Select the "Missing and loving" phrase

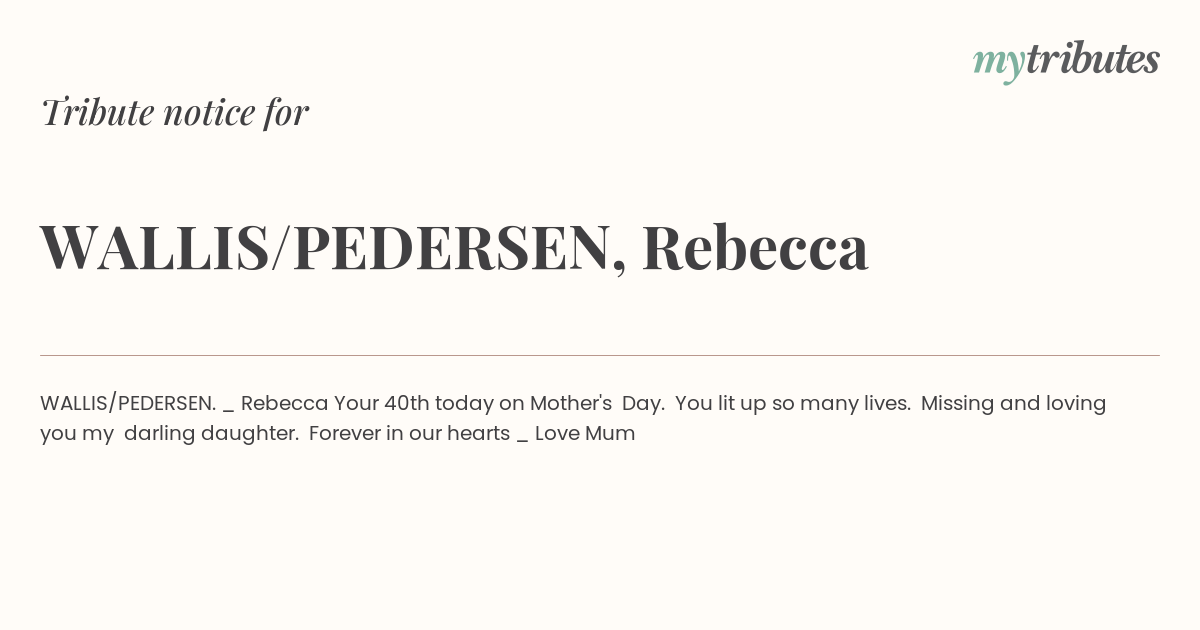(1013, 404)
